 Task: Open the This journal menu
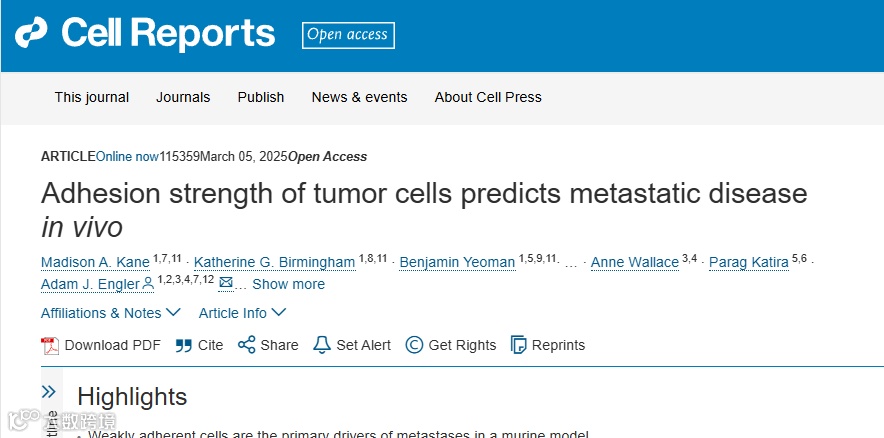[x=92, y=97]
